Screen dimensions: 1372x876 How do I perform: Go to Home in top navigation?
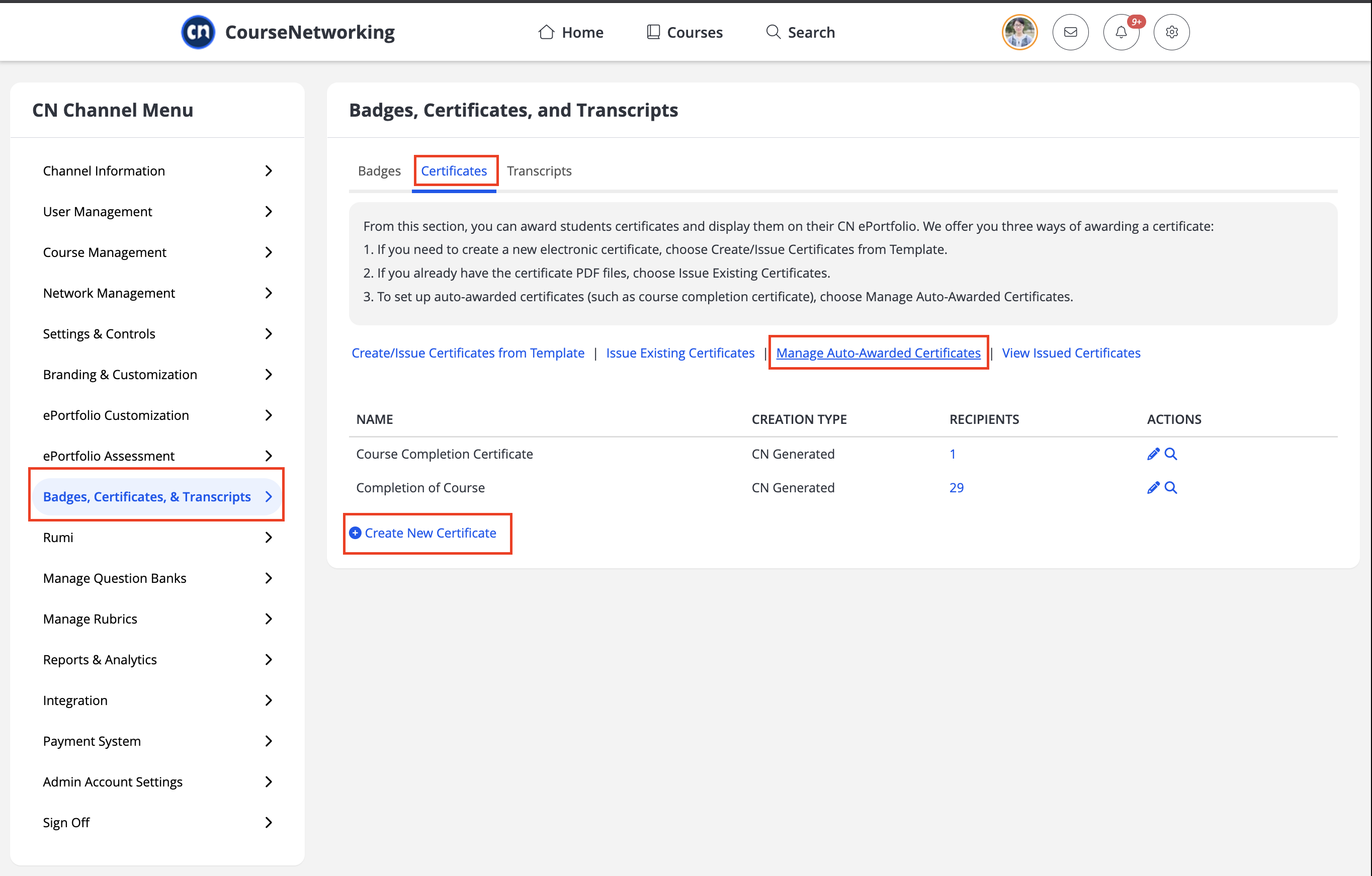pos(571,33)
